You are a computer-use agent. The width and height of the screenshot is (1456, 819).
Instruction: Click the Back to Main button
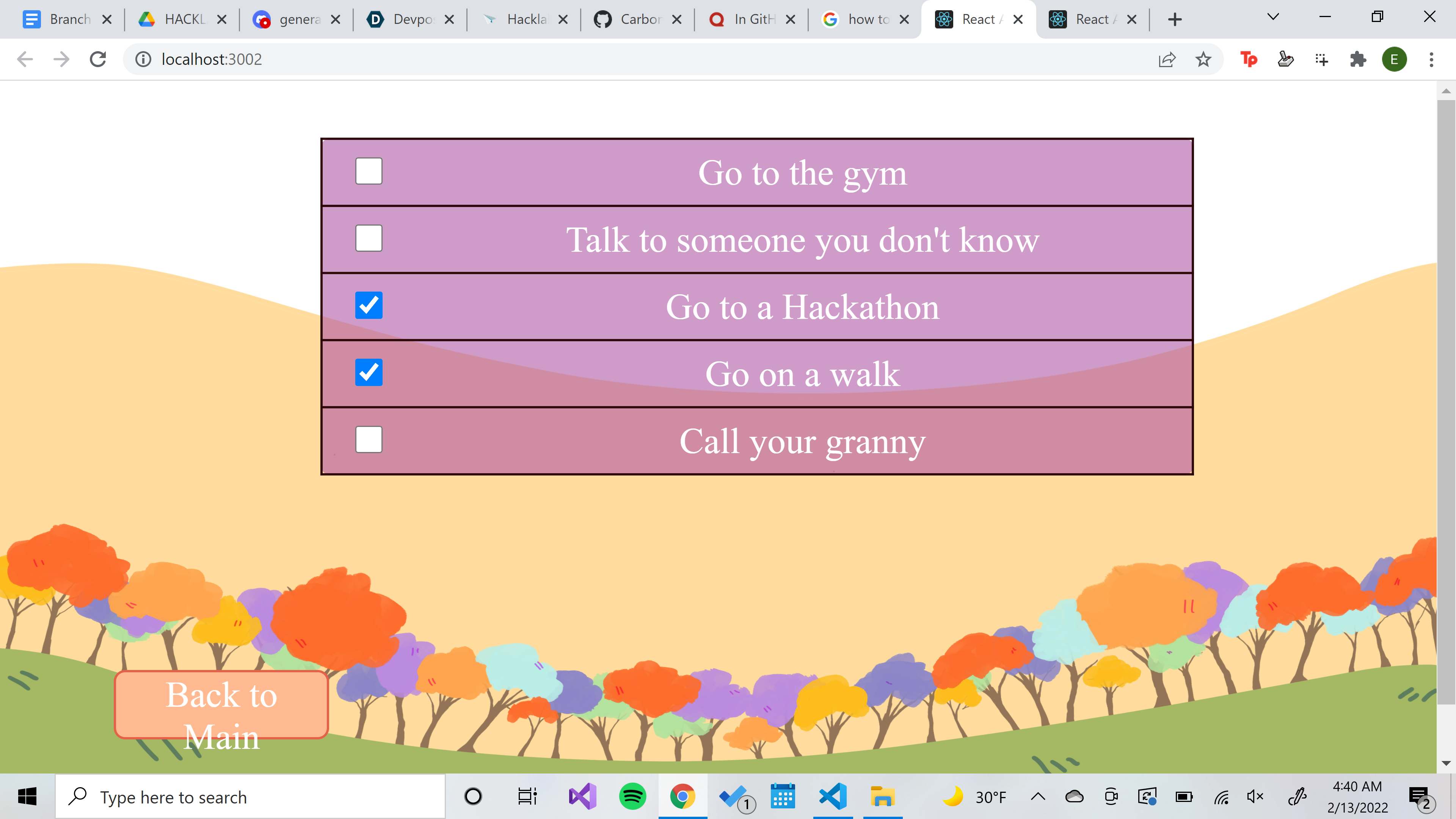221,705
